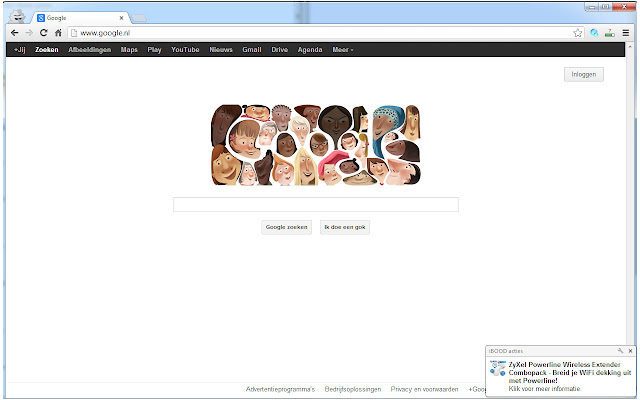Click the Google doodle with faces

(316, 145)
